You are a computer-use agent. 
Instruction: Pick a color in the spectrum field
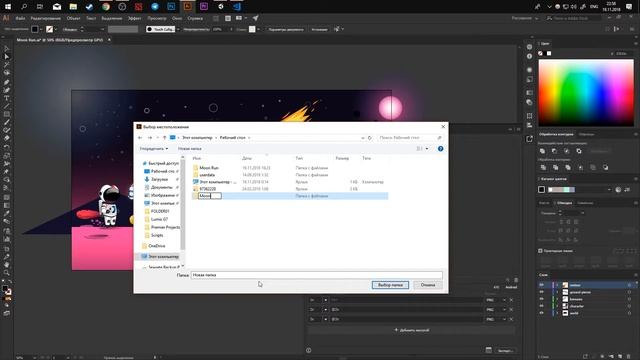tap(586, 92)
